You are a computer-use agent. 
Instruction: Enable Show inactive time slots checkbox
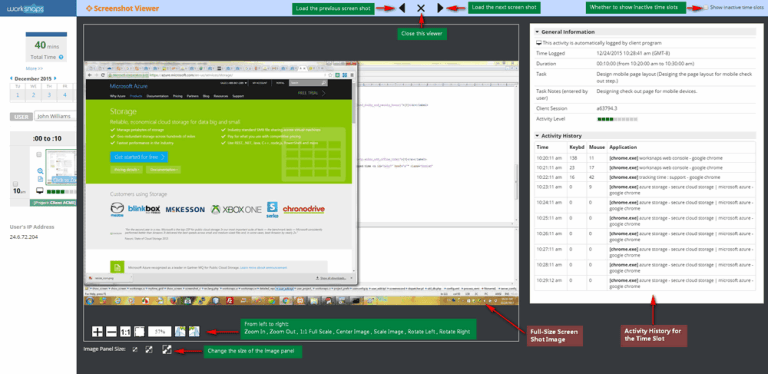click(705, 8)
